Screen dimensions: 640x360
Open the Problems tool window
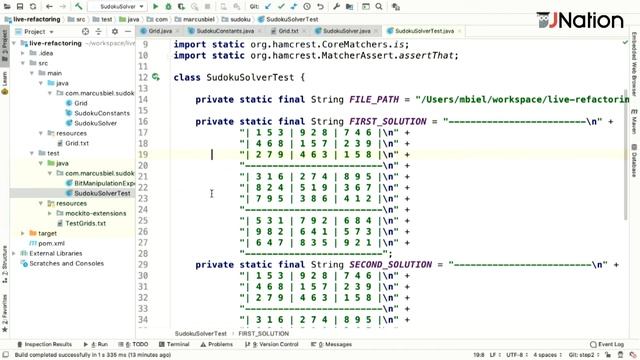(216, 344)
